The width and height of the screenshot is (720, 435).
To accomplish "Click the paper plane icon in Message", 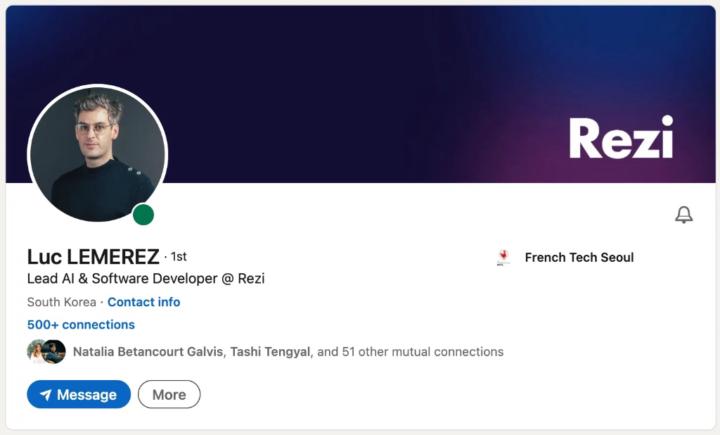I will coord(45,395).
